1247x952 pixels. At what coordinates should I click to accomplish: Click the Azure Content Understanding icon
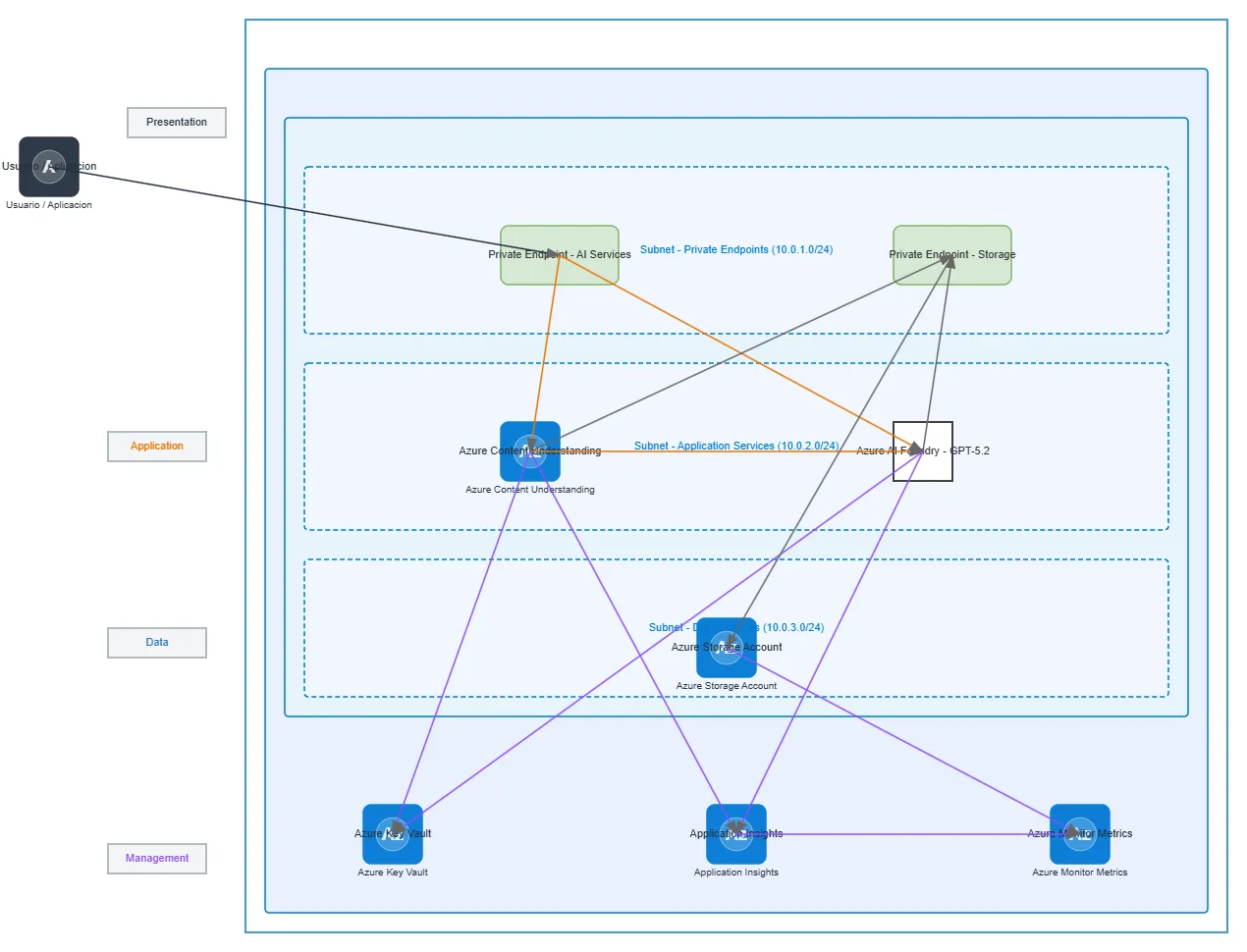[530, 451]
